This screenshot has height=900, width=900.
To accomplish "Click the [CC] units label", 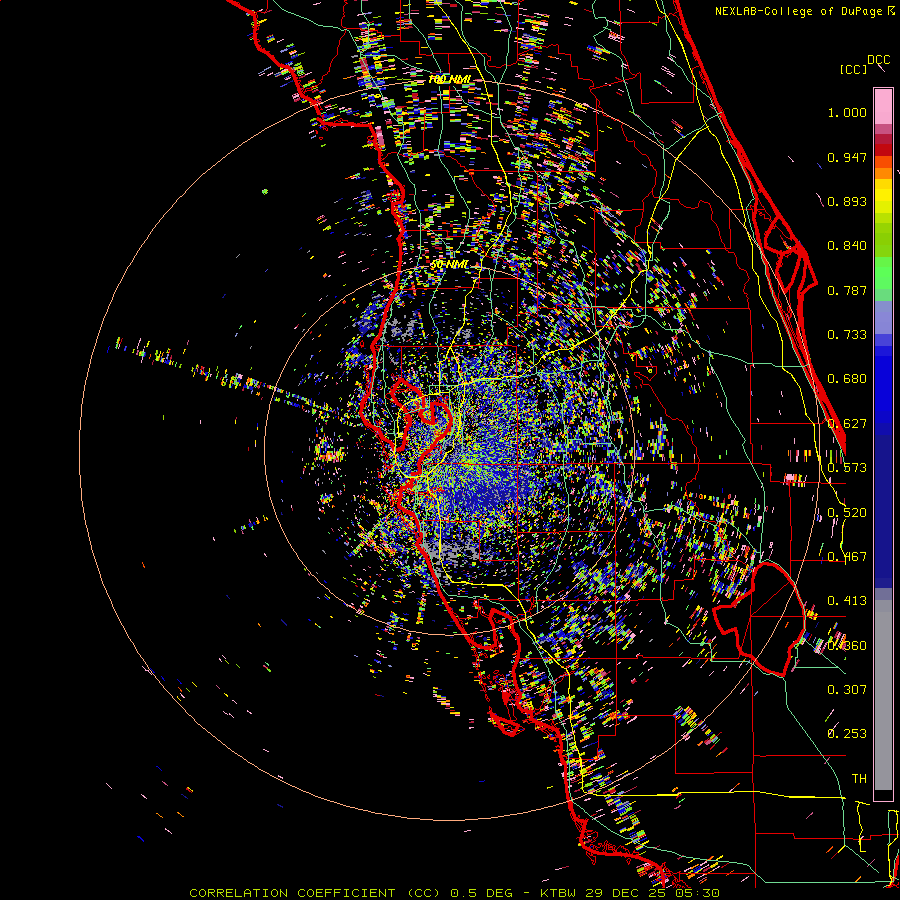I will point(854,69).
